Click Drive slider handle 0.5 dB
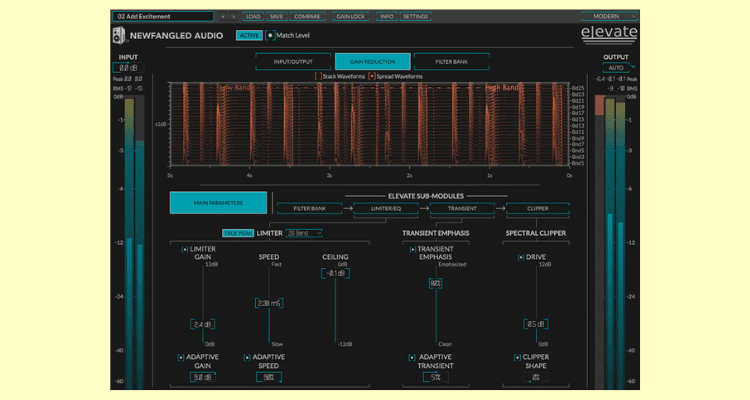 (x=536, y=324)
